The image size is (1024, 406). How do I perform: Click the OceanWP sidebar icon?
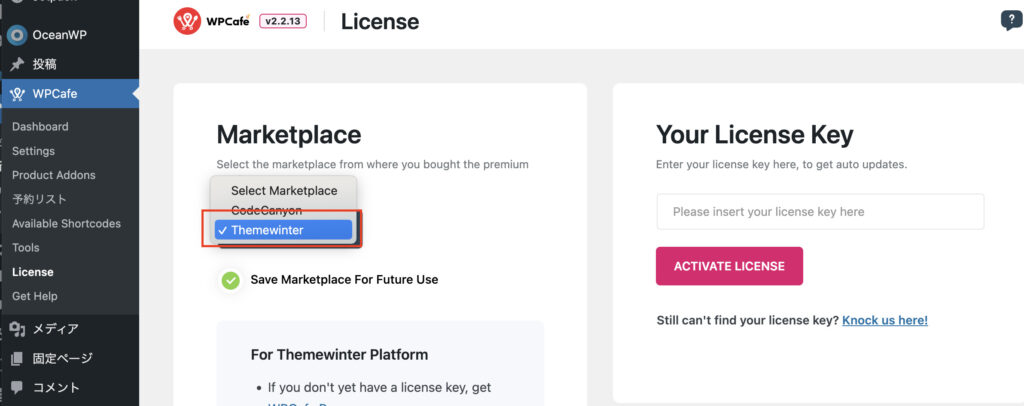[x=16, y=35]
